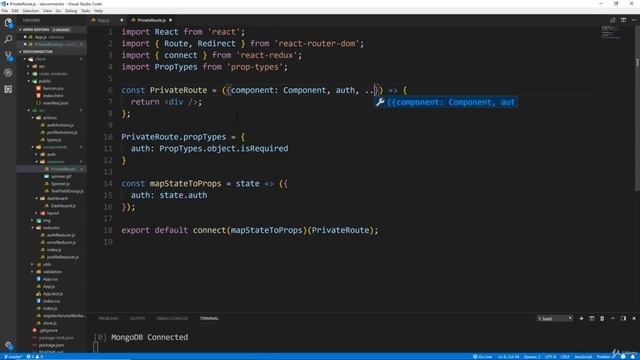Image resolution: width=640 pixels, height=360 pixels.
Task: Open the Debug view in activity bar
Action: tap(8, 73)
